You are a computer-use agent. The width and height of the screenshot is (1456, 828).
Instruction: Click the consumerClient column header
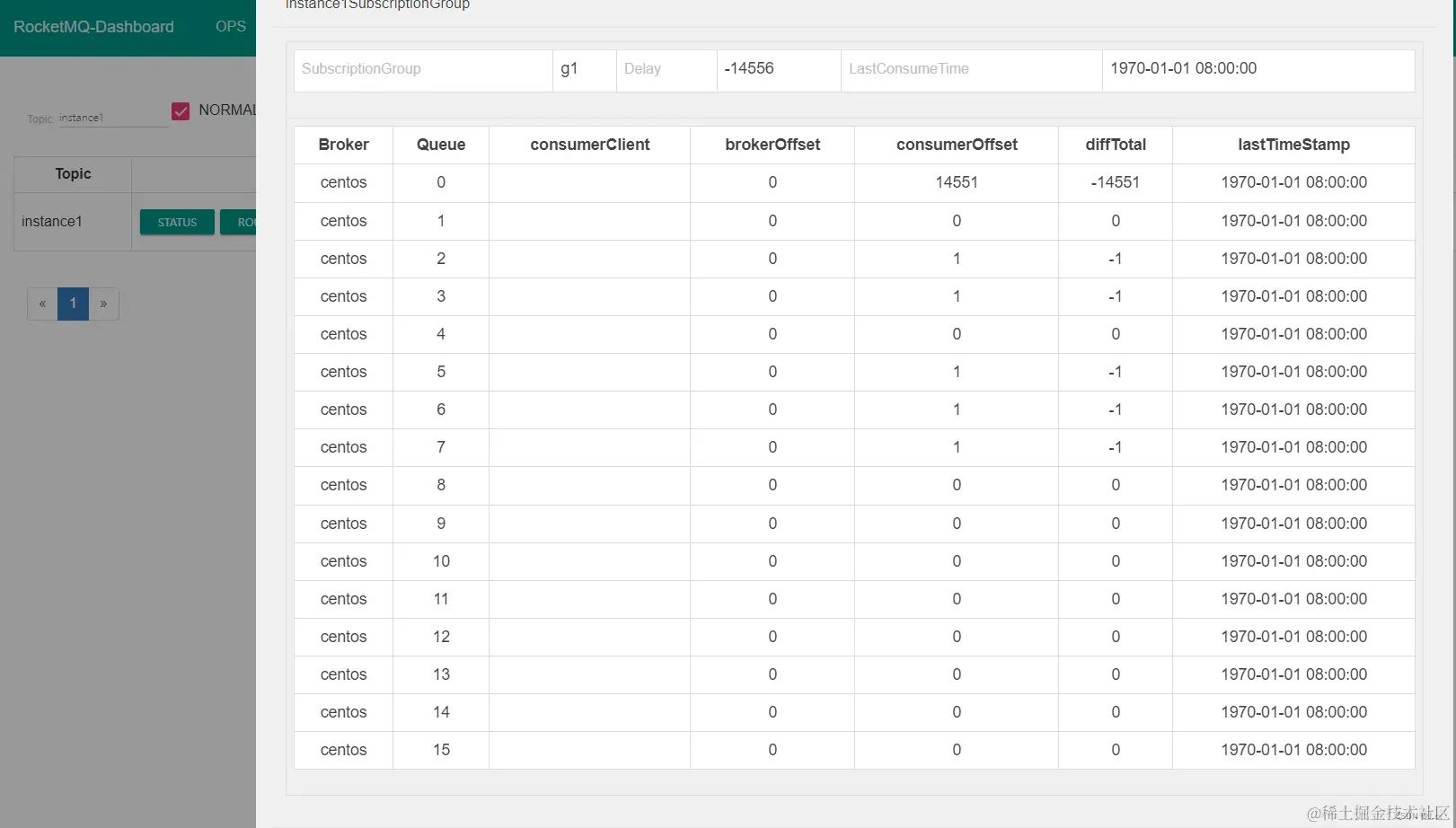[589, 145]
